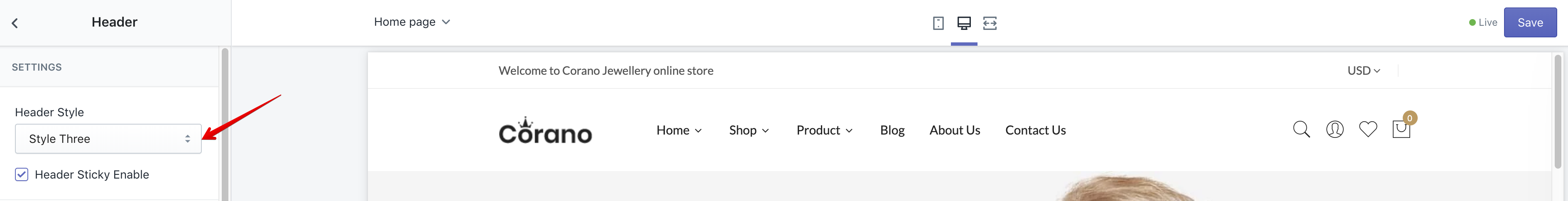Switch to mobile preview icon
The image size is (1568, 201).
(x=938, y=23)
